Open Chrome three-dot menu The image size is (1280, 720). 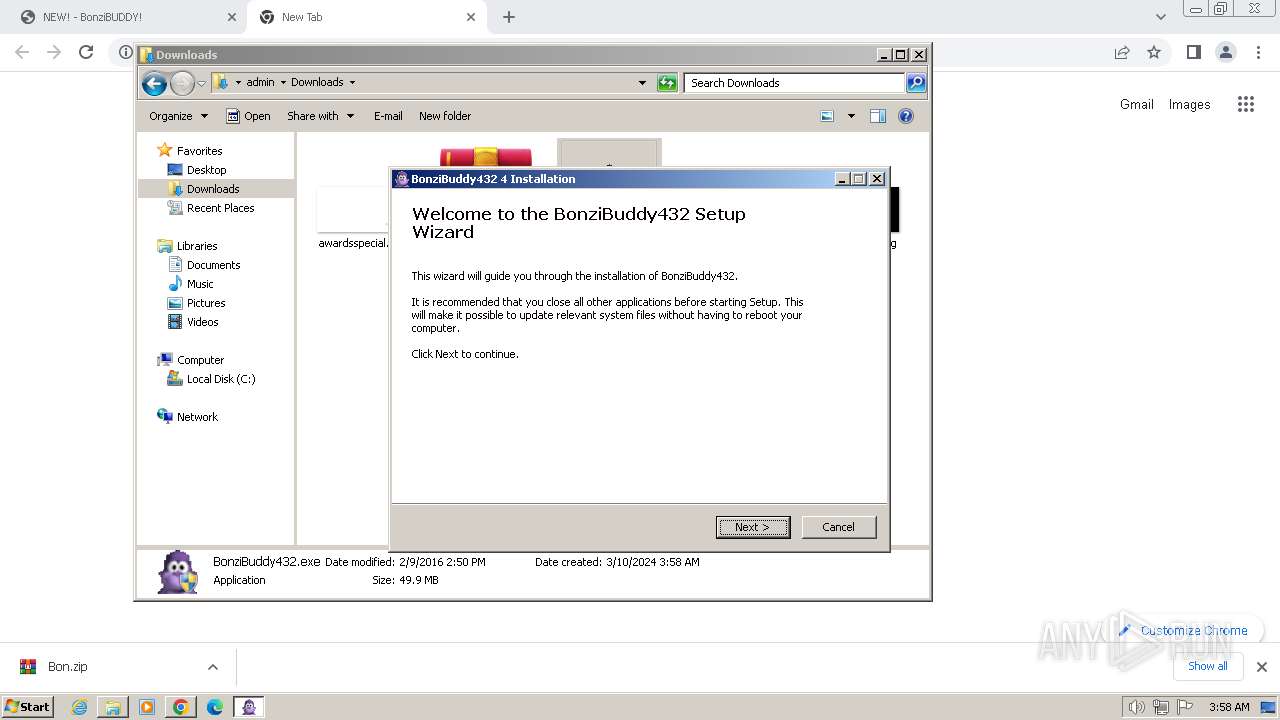(1258, 52)
